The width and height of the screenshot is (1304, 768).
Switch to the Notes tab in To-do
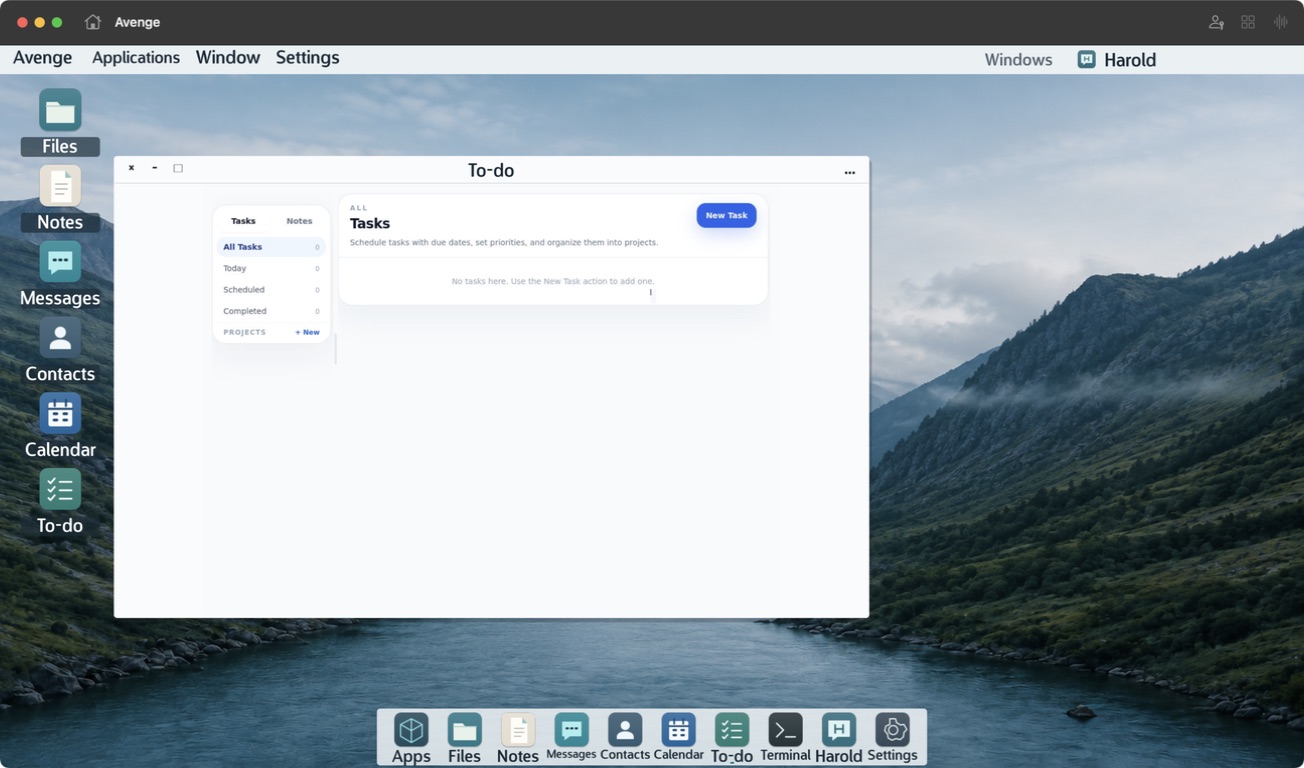(x=299, y=221)
